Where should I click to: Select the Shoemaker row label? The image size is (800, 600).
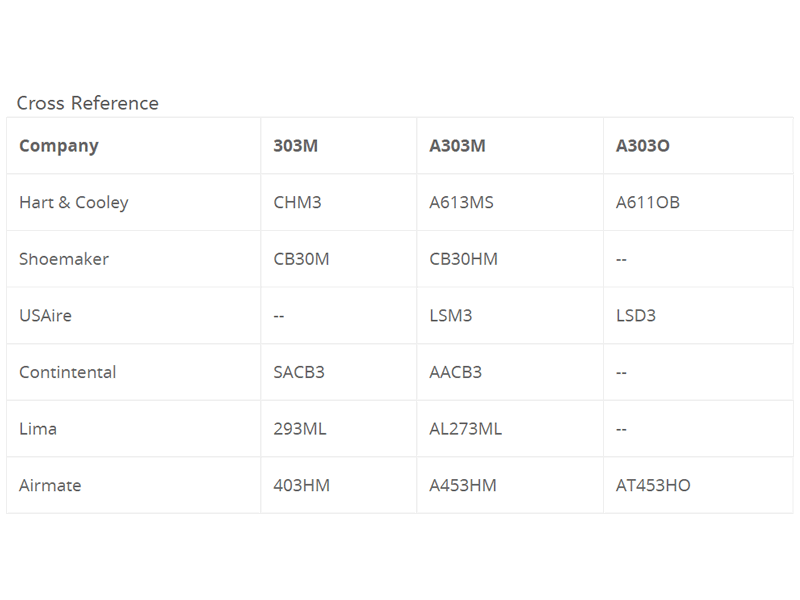click(64, 259)
